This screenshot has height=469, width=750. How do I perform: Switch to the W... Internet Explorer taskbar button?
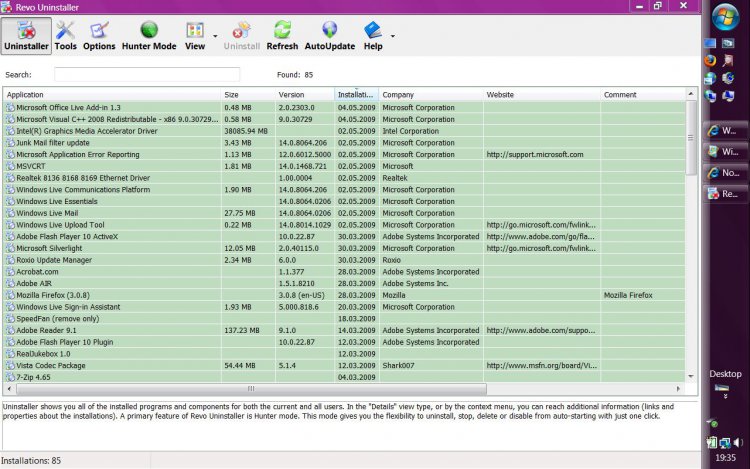point(725,131)
